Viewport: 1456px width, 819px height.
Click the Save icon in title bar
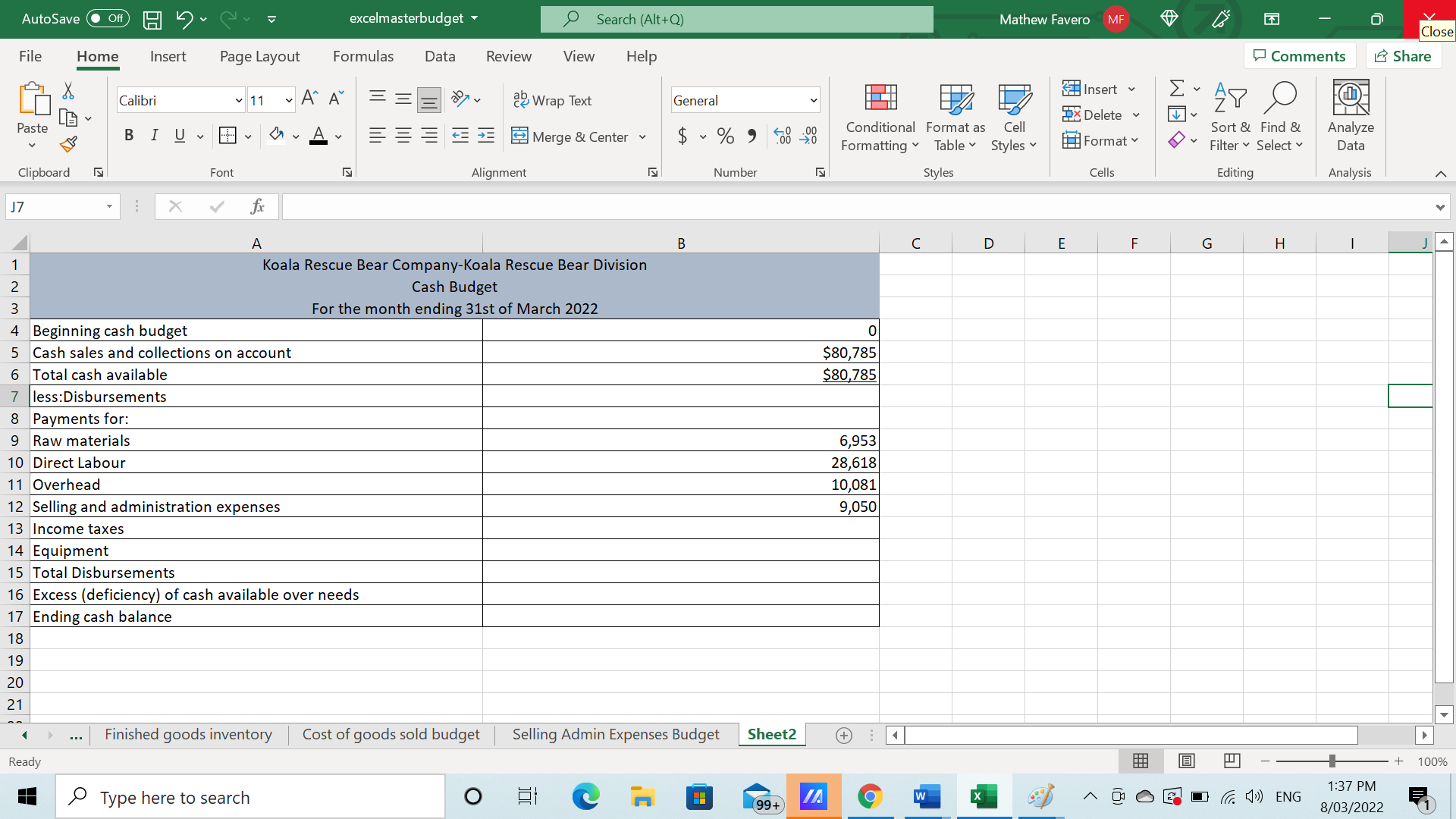(x=152, y=20)
